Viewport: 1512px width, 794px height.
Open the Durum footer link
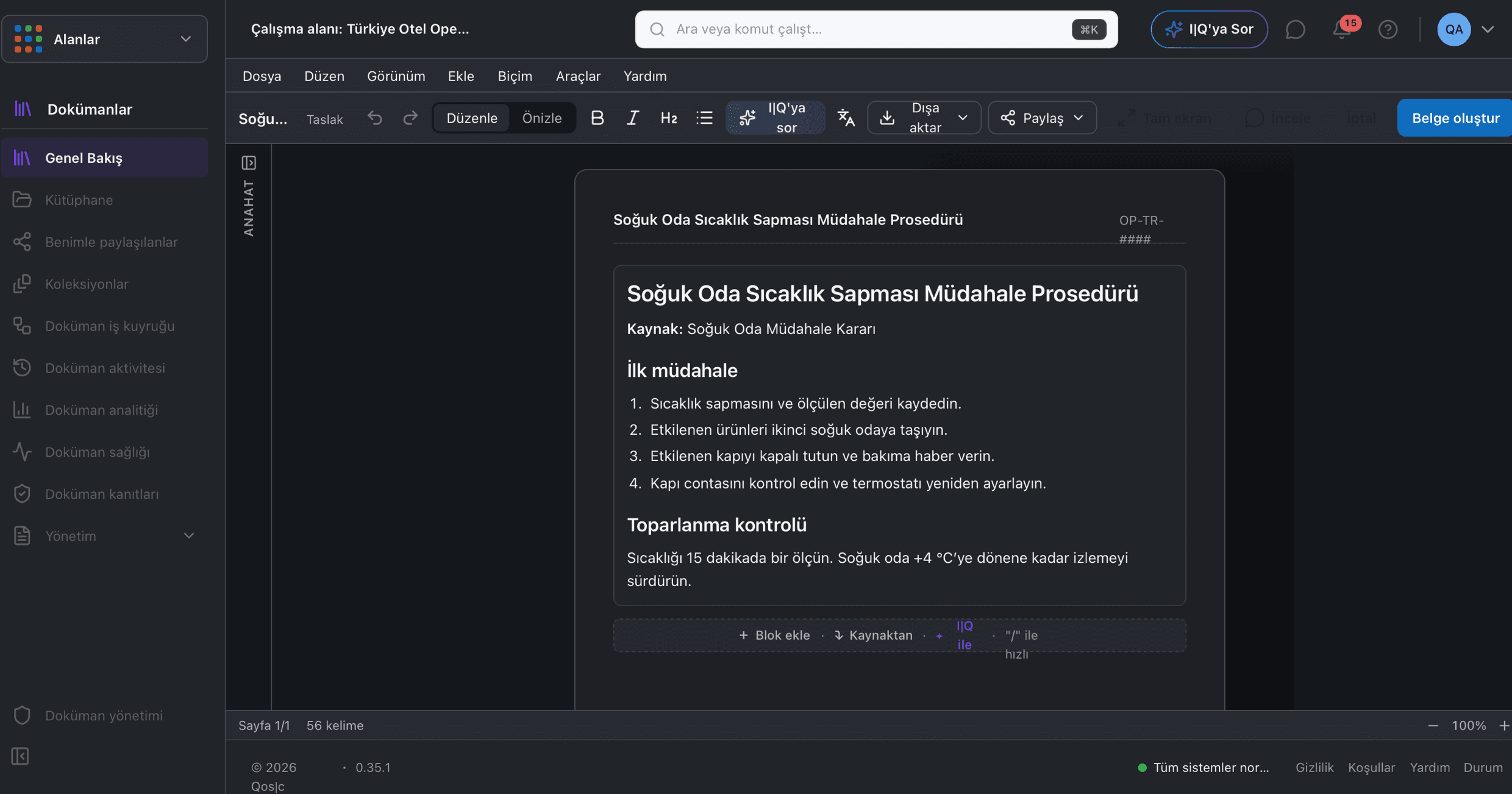click(1483, 768)
